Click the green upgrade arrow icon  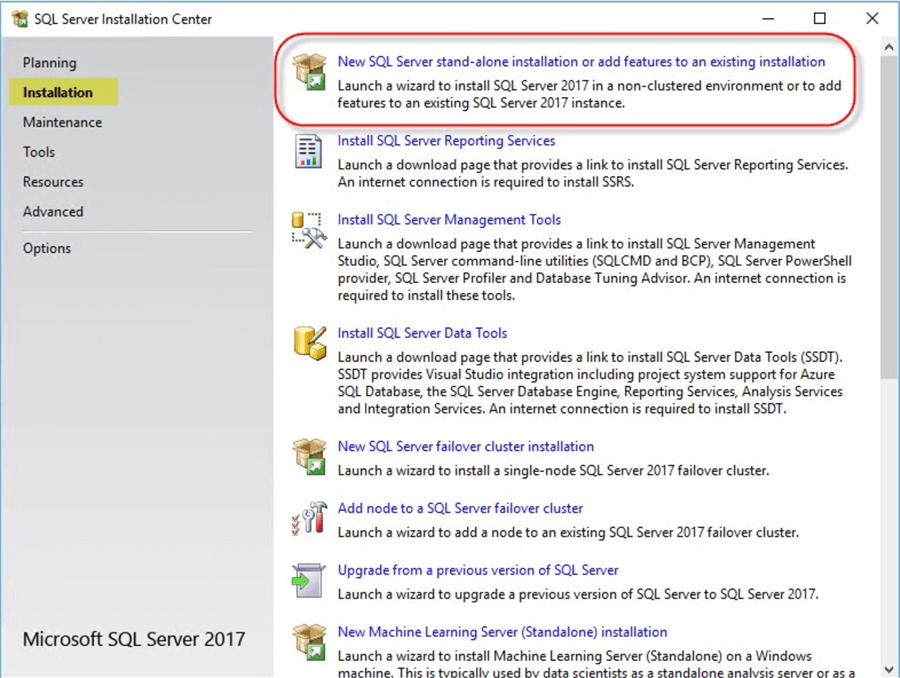tap(309, 581)
